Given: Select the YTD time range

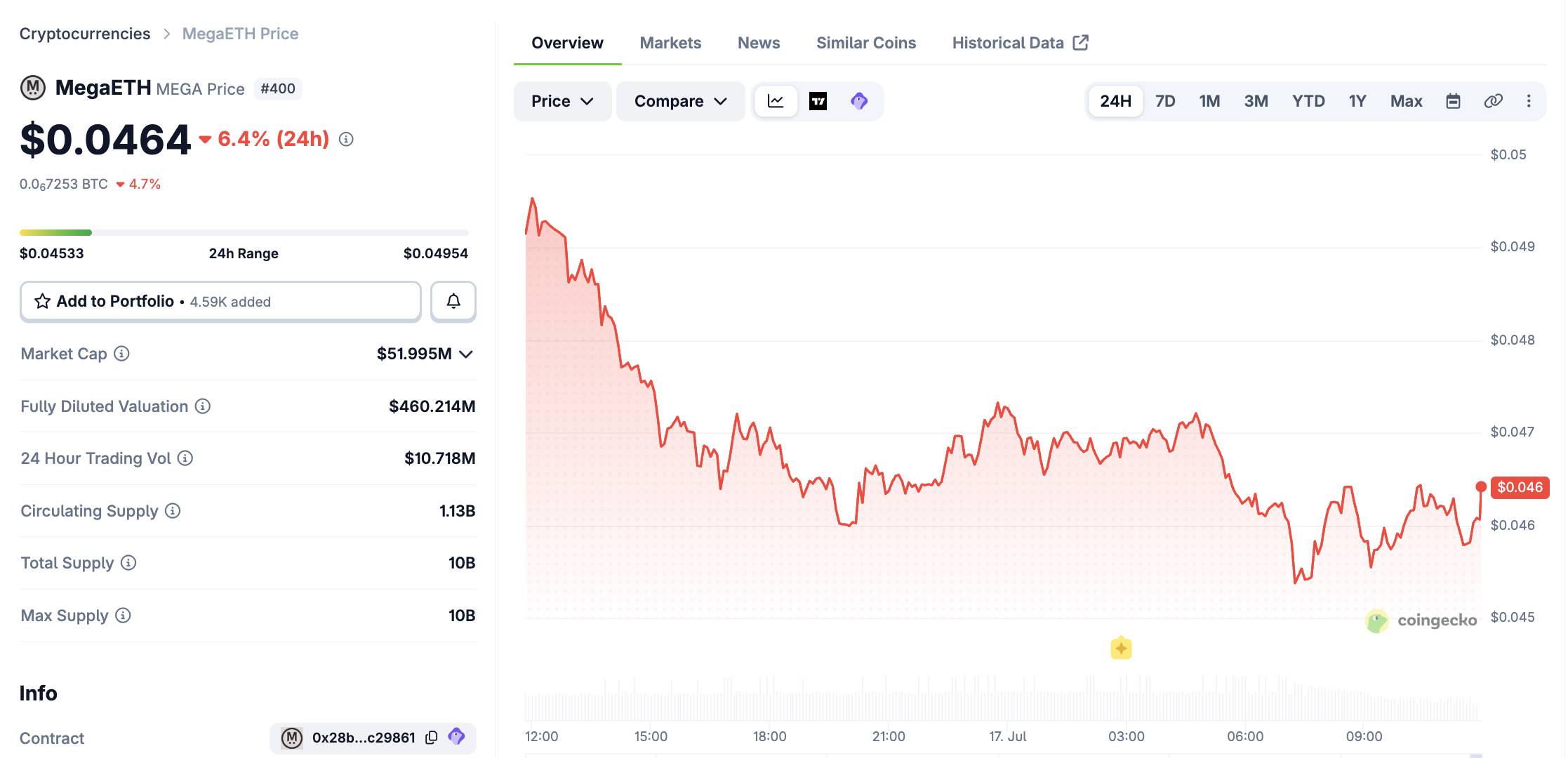Looking at the screenshot, I should pos(1308,101).
